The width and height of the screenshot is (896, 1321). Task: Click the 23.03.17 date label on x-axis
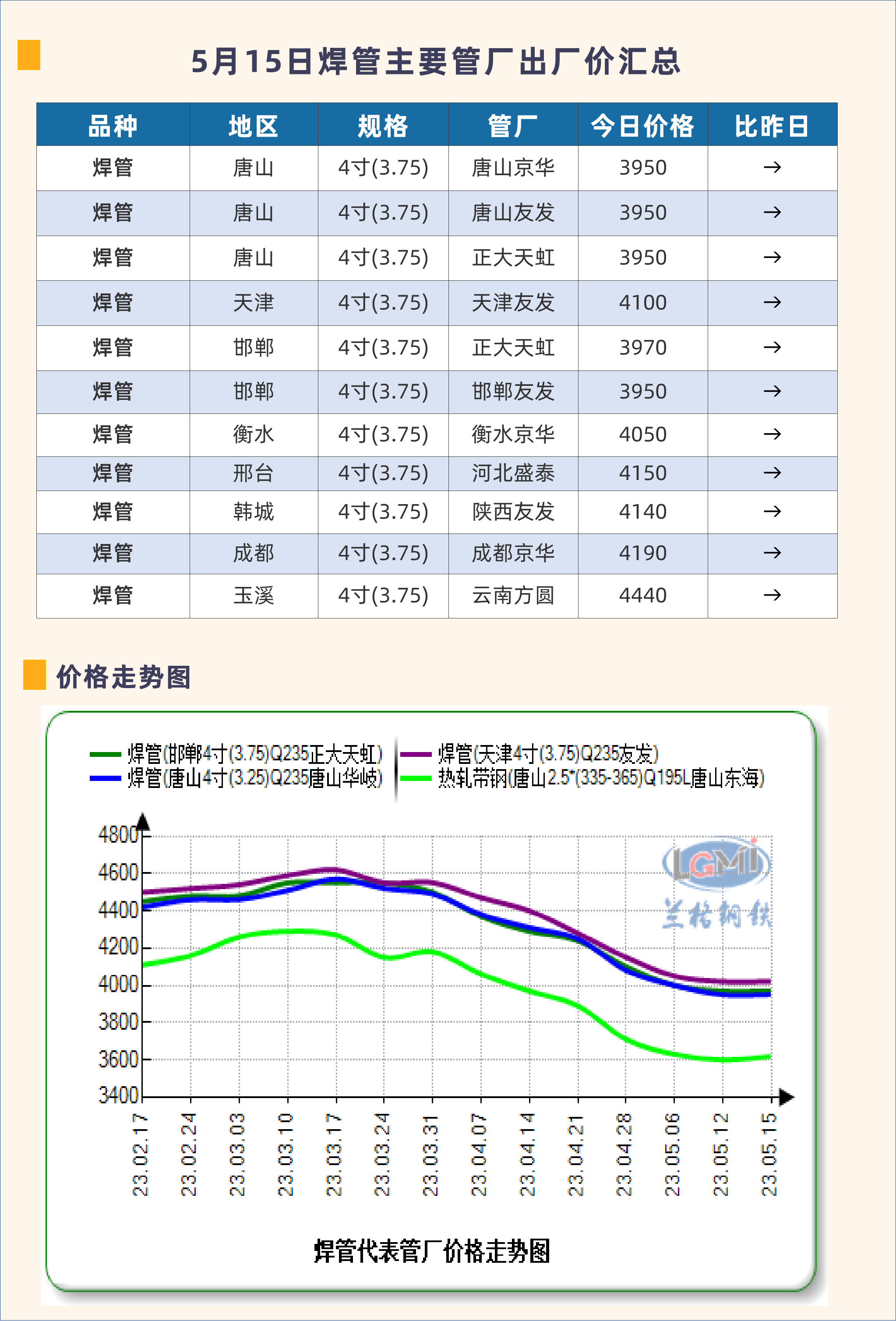(x=334, y=1155)
